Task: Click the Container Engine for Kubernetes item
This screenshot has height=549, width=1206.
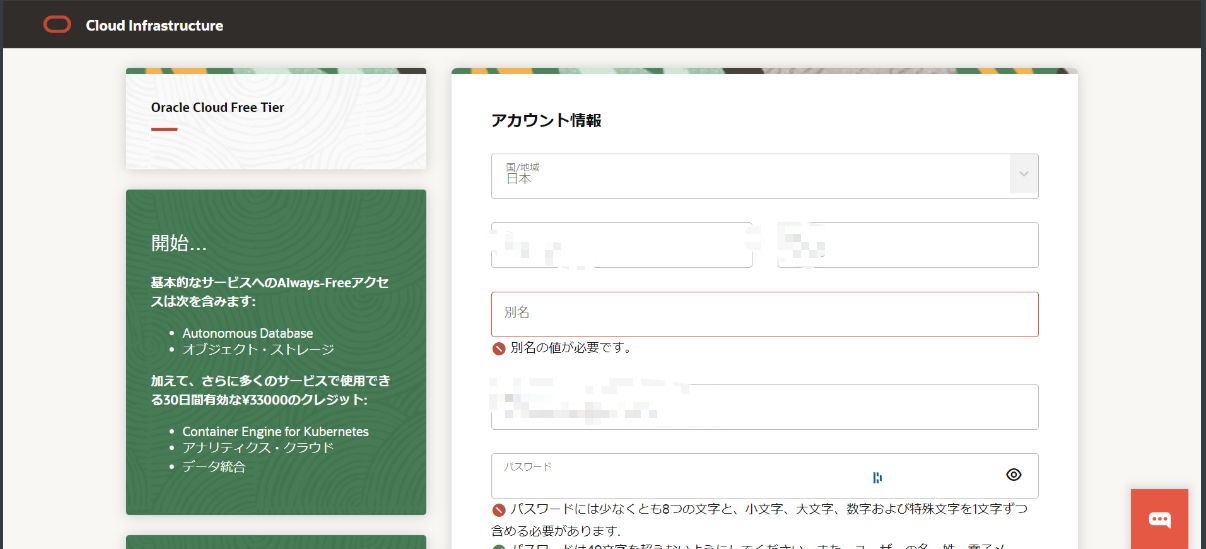Action: tap(275, 431)
